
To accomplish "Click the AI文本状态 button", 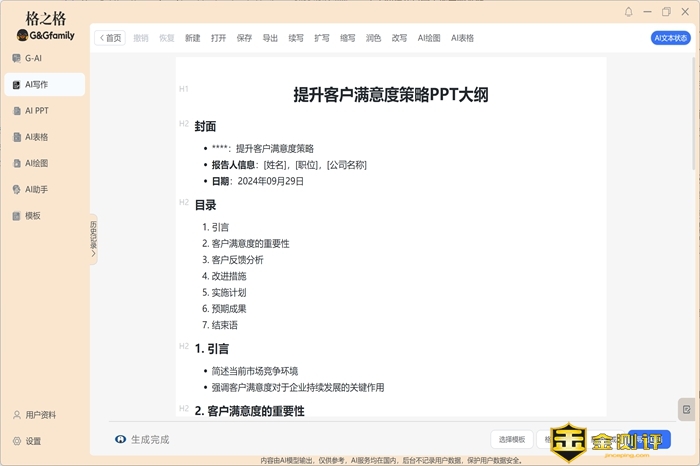I will (x=670, y=38).
